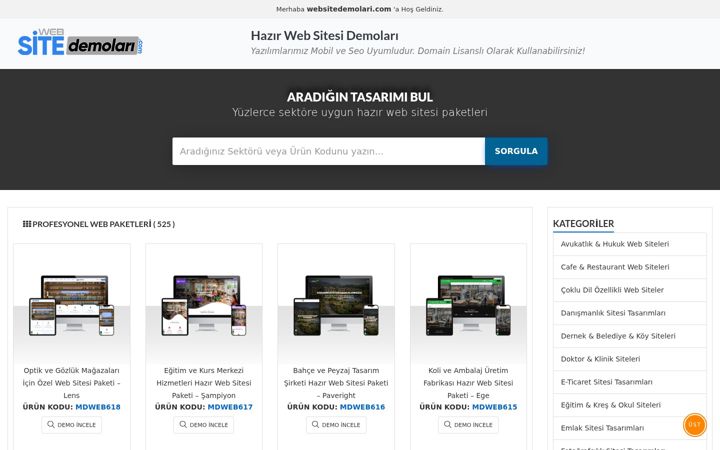Select Eğitim & Kreş & Okul Siteleri category
The width and height of the screenshot is (720, 450).
click(x=630, y=405)
